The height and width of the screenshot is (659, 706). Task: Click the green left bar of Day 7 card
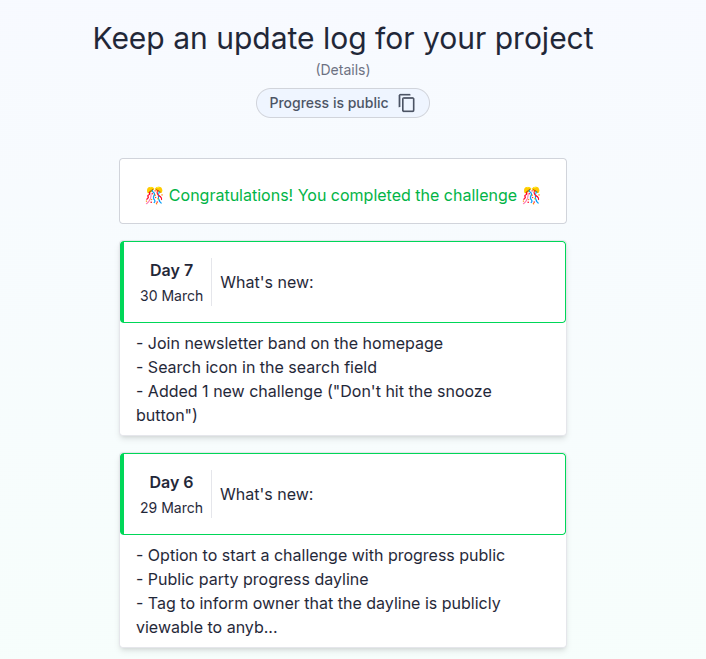point(122,282)
